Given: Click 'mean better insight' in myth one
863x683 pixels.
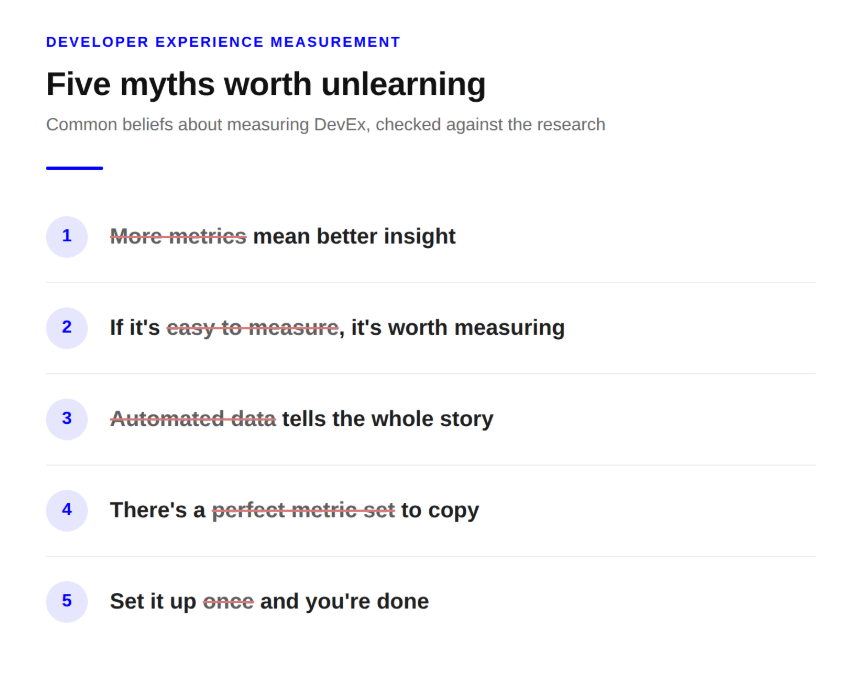Looking at the screenshot, I should pyautogui.click(x=354, y=237).
